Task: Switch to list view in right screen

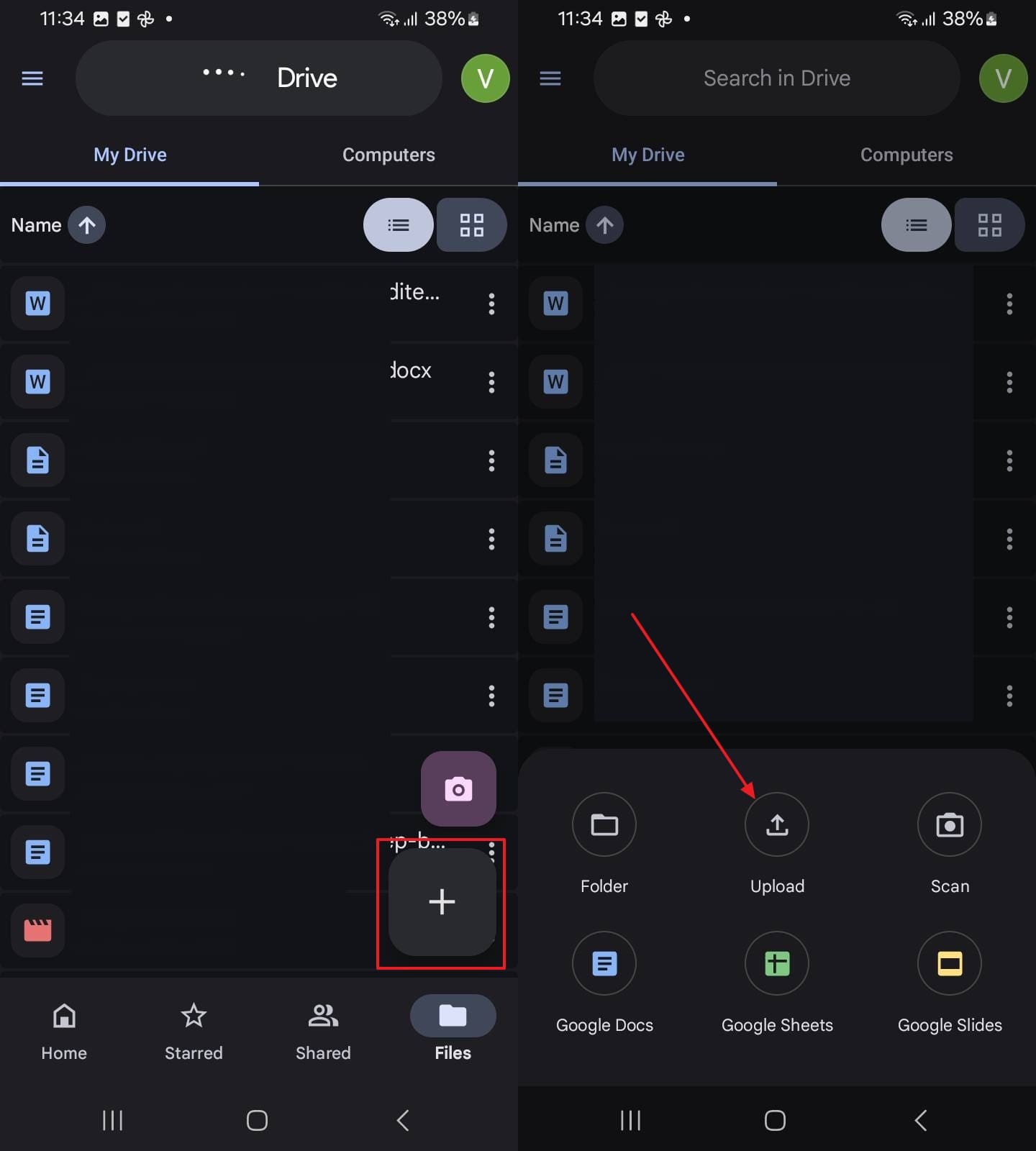Action: point(917,225)
